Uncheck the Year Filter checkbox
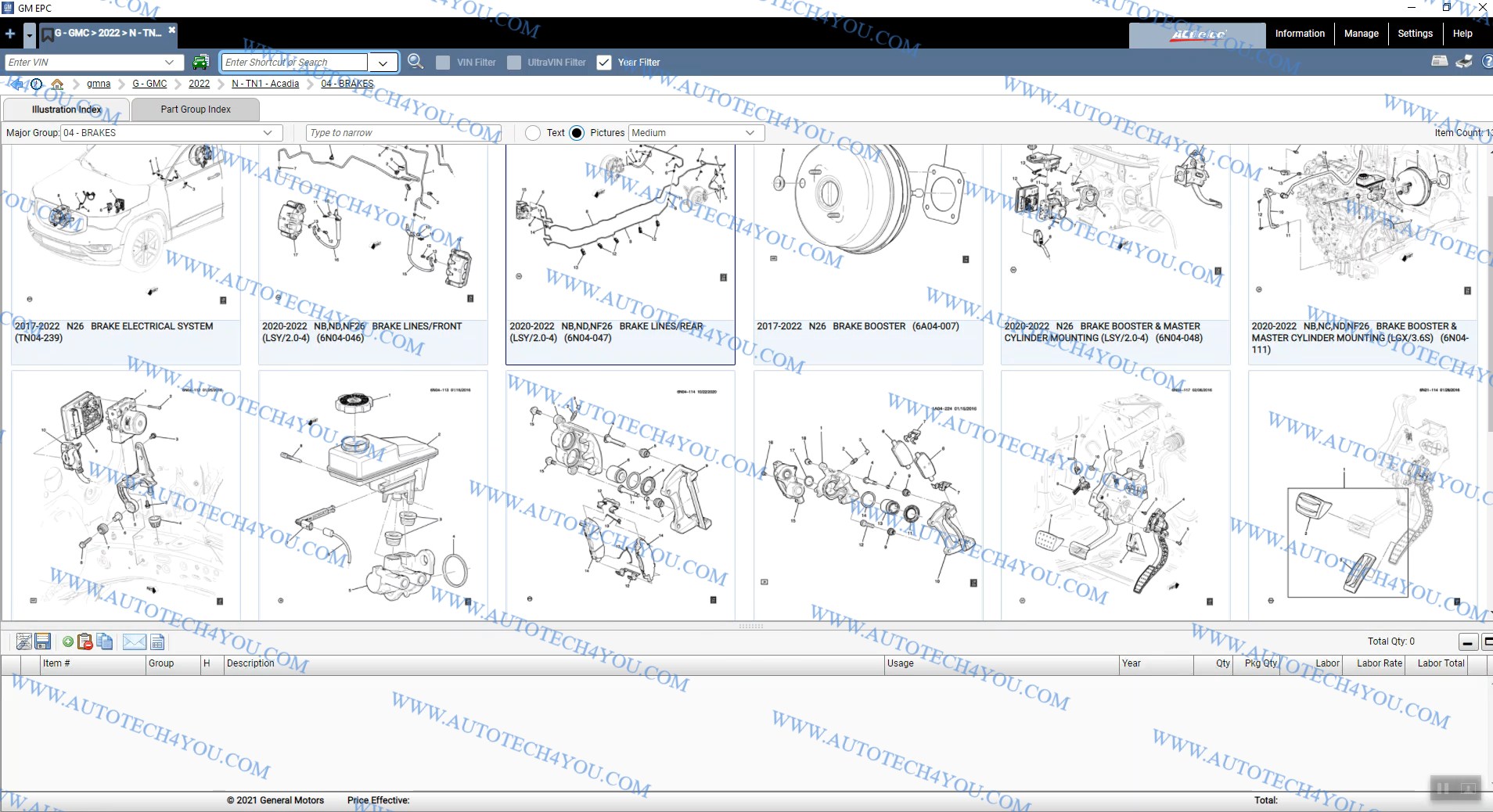 pos(604,63)
